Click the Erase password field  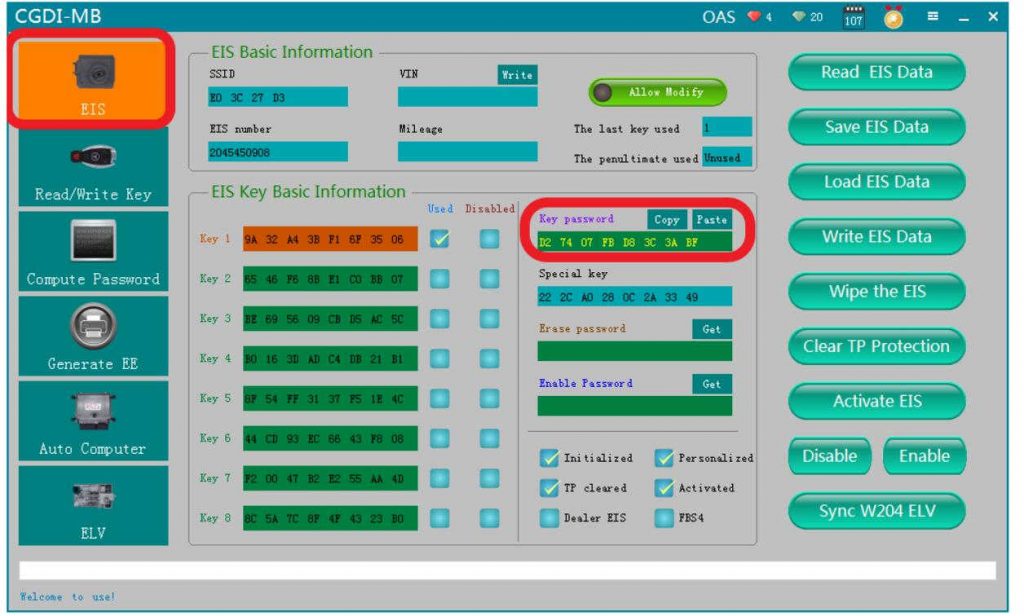[x=635, y=351]
